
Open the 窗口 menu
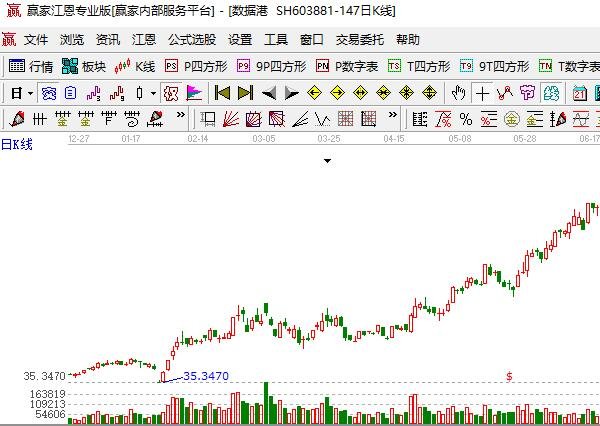click(312, 39)
